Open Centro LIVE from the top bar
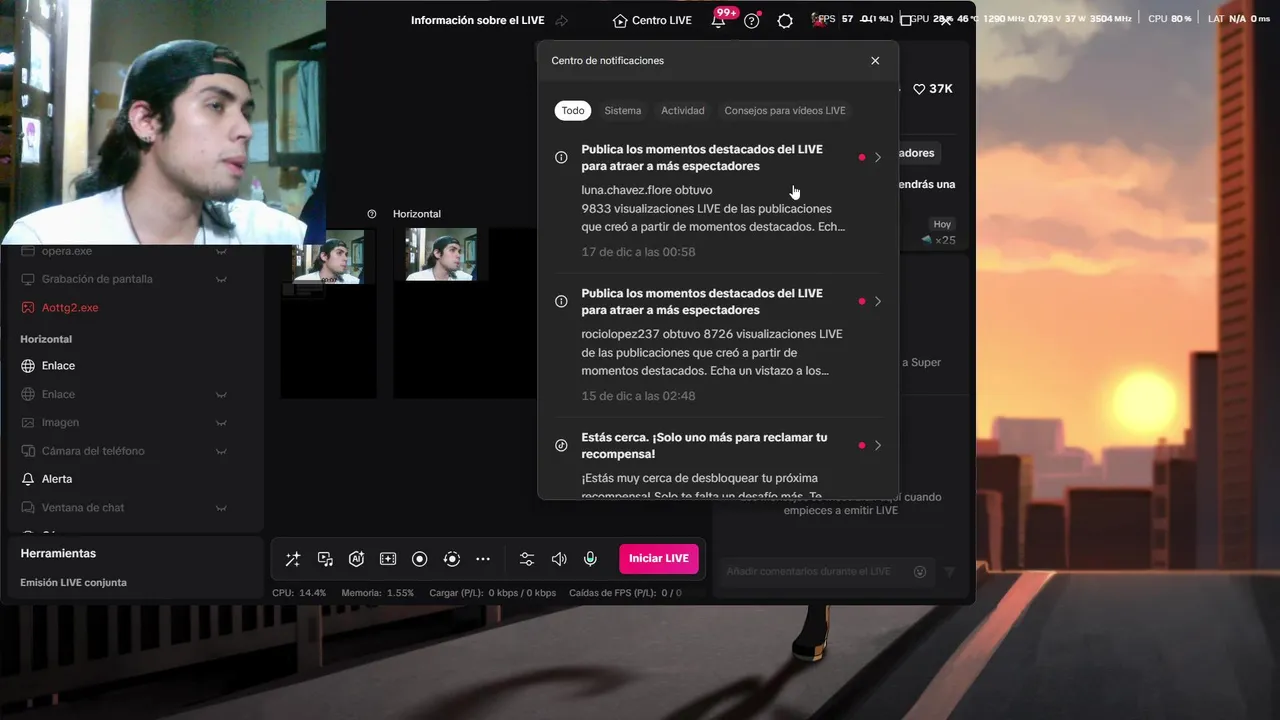This screenshot has height=720, width=1280. (x=652, y=20)
